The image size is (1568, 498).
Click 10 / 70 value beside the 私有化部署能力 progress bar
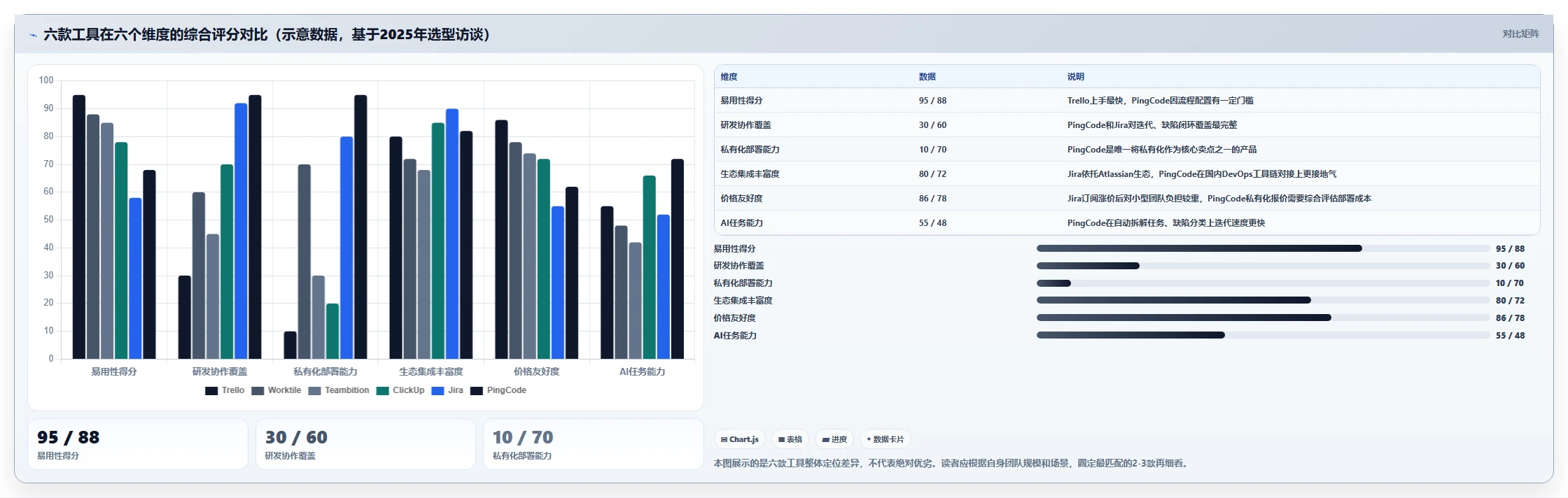tap(1509, 283)
